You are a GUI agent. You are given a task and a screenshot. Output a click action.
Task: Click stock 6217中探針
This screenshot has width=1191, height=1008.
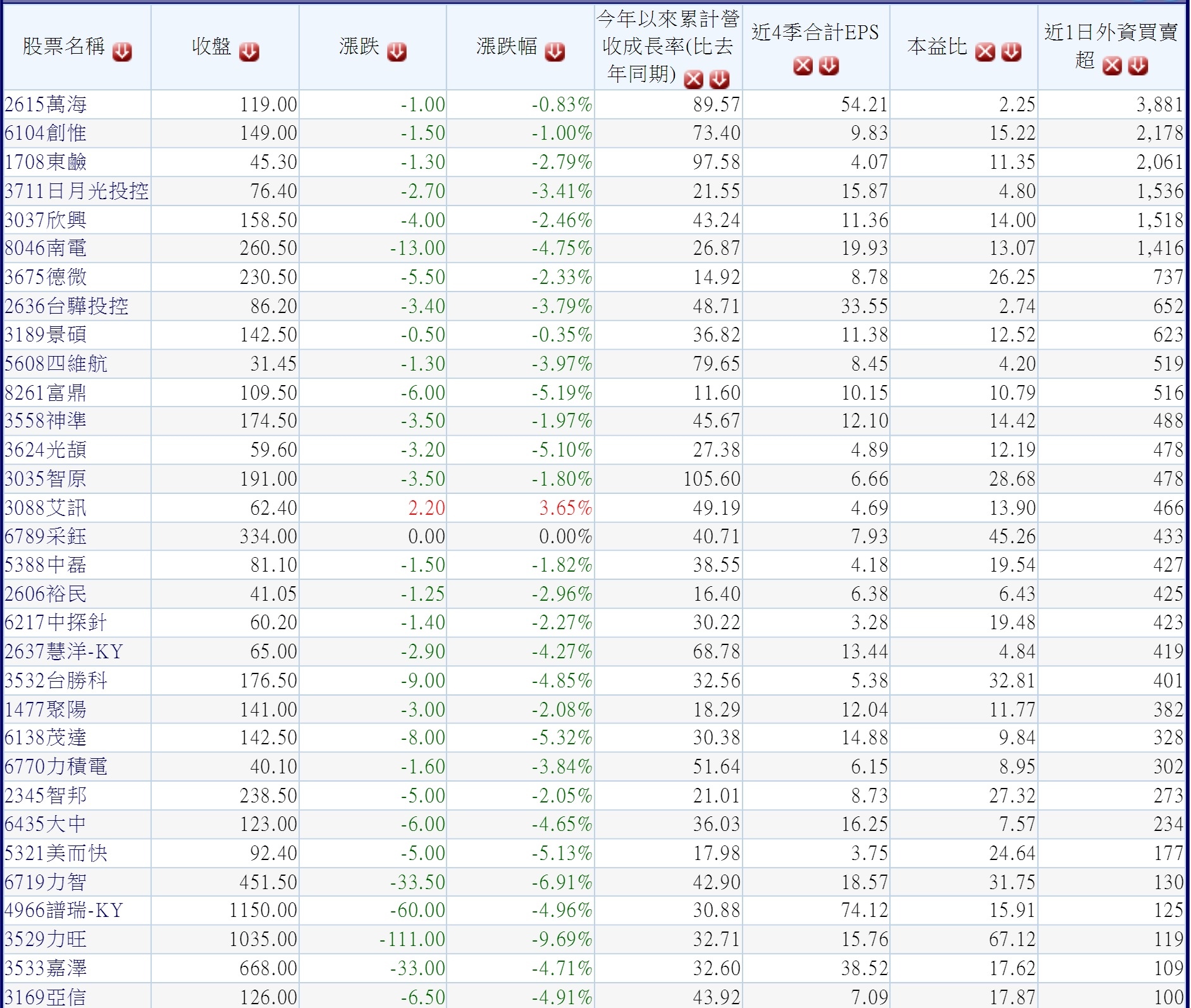(x=56, y=622)
